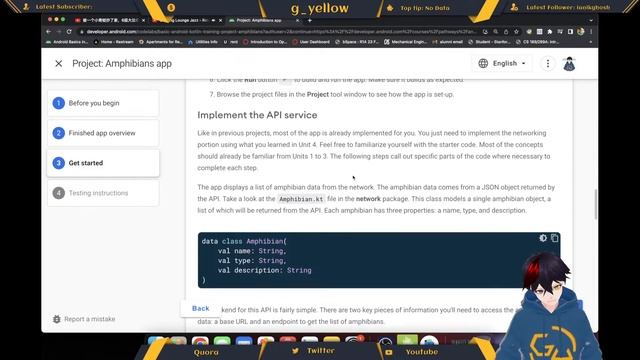Open the English language dropdown
Viewport: 640px width, 360px height.
tap(502, 63)
